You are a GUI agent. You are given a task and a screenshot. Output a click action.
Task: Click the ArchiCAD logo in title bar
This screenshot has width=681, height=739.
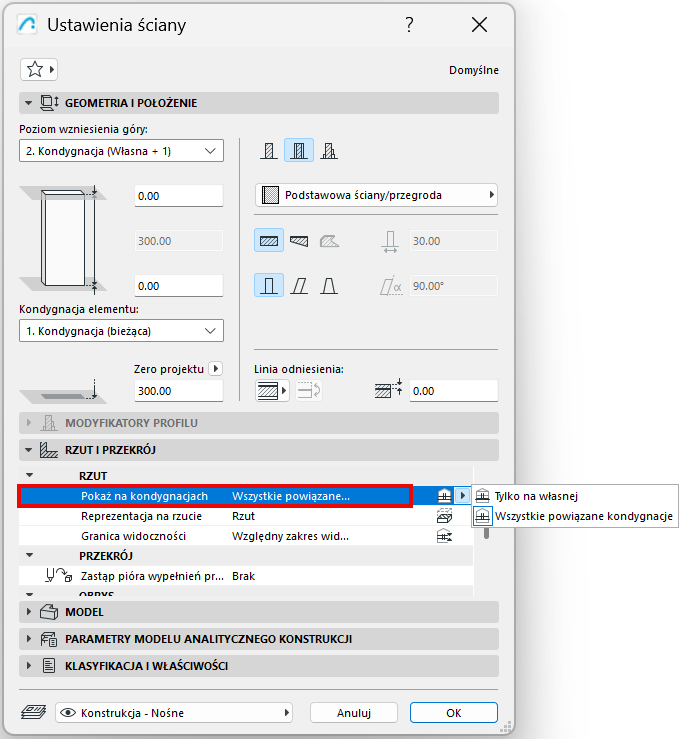27,25
